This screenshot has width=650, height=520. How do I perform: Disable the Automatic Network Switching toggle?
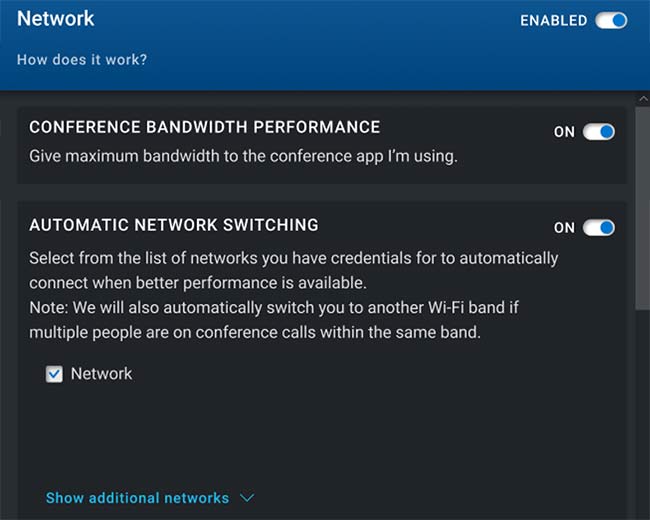pyautogui.click(x=599, y=228)
